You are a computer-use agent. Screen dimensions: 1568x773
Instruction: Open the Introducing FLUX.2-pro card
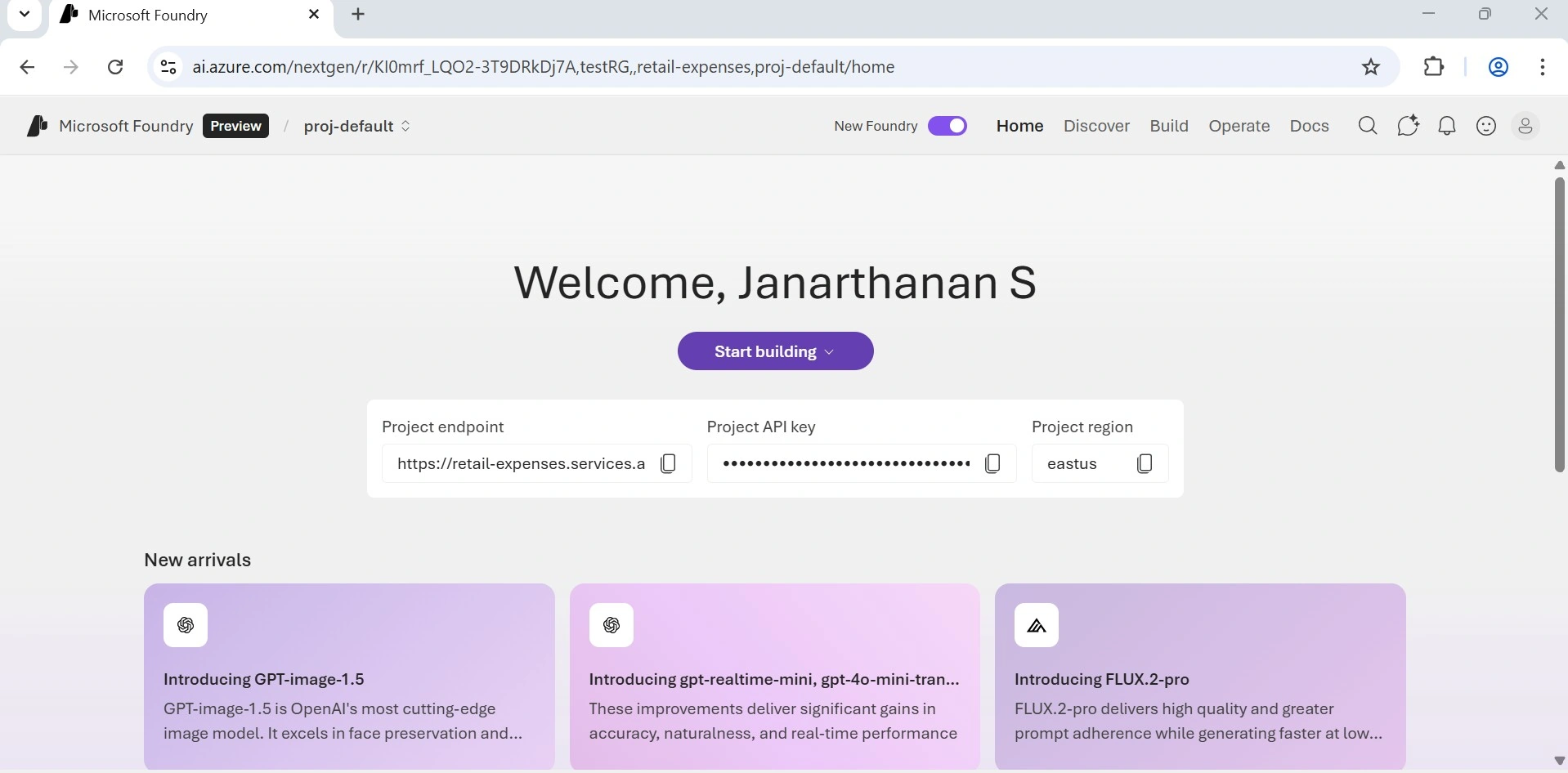point(1200,677)
